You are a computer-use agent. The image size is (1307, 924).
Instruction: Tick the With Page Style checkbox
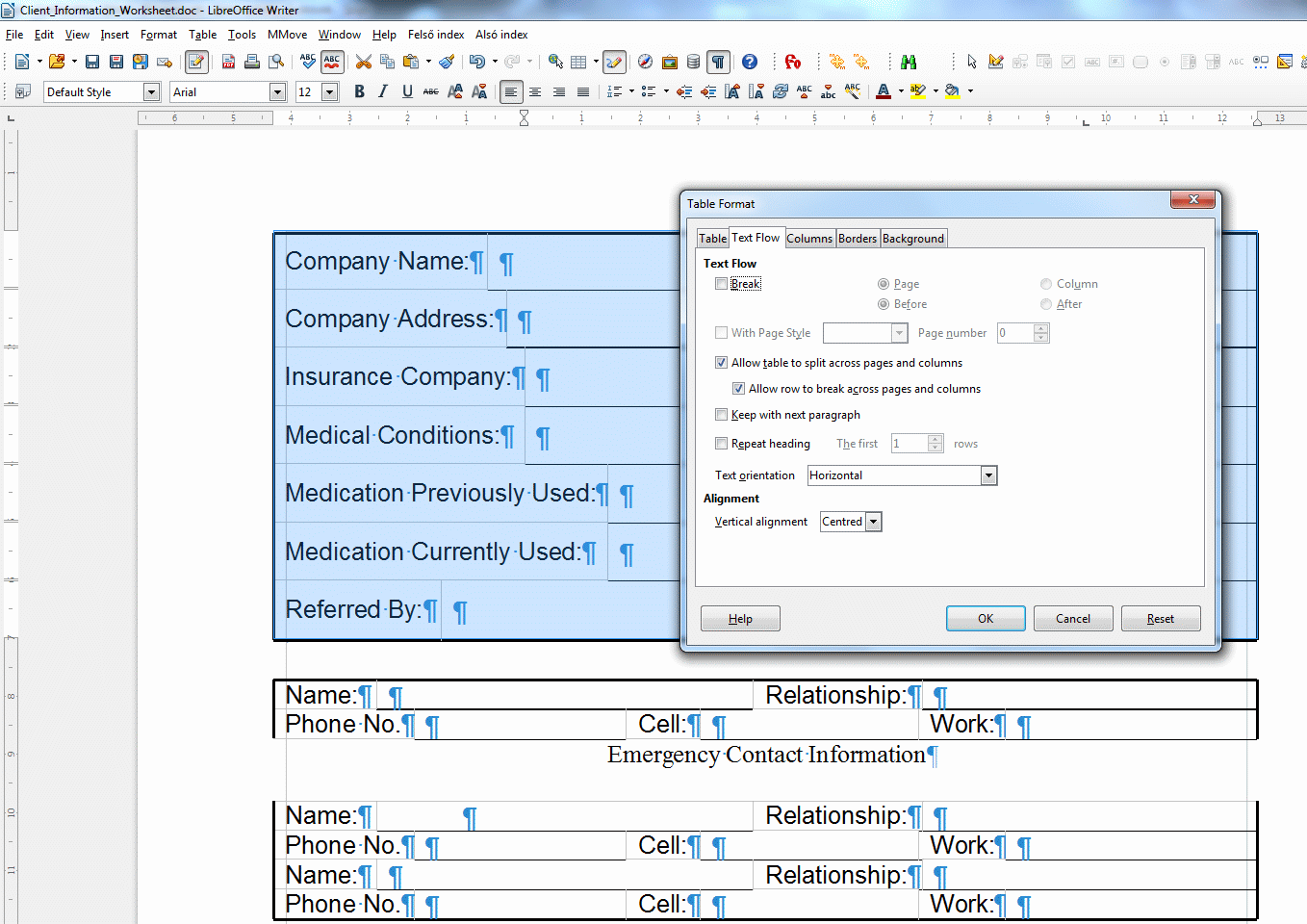click(721, 333)
